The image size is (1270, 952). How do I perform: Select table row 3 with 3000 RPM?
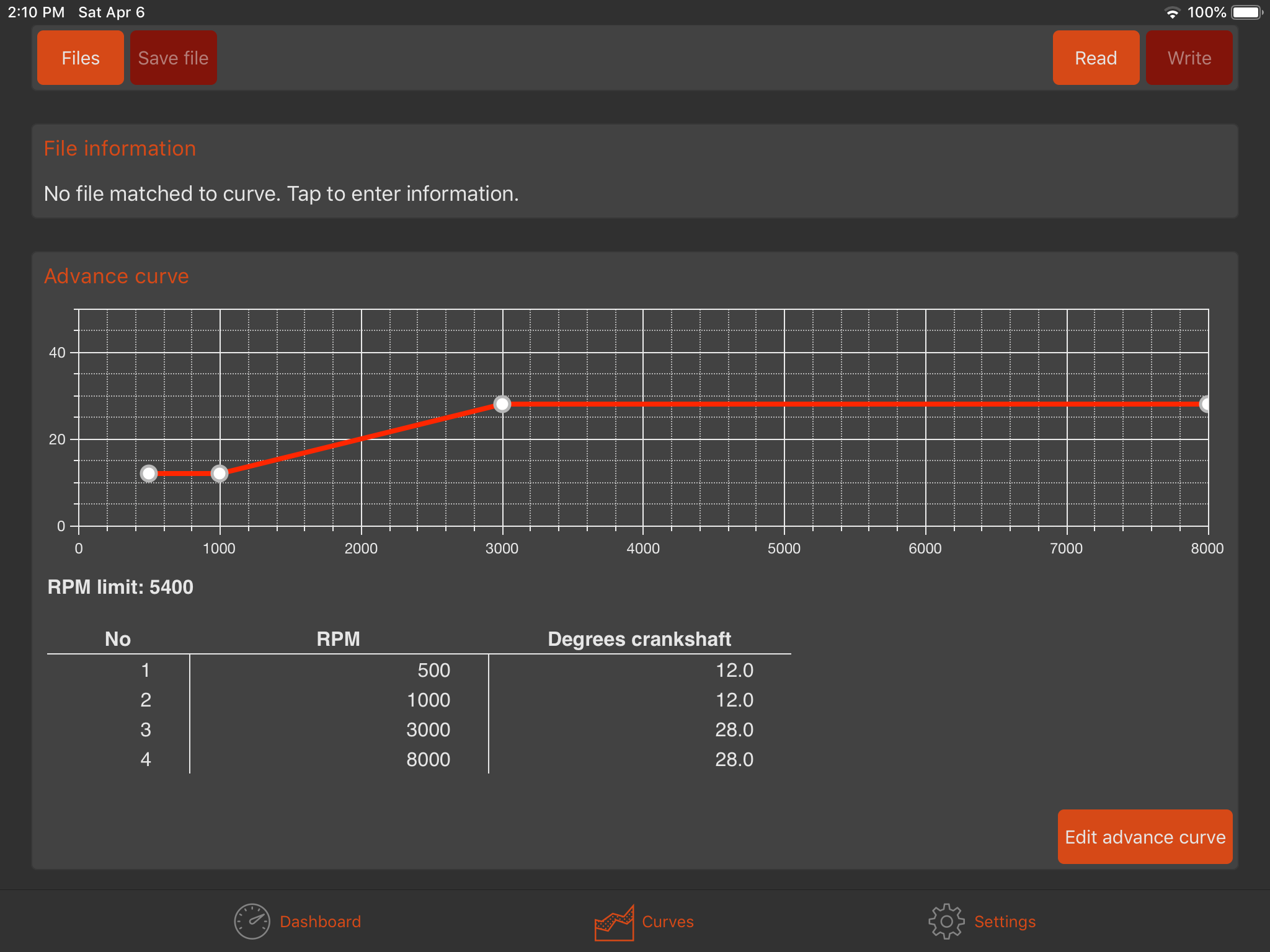(x=428, y=729)
